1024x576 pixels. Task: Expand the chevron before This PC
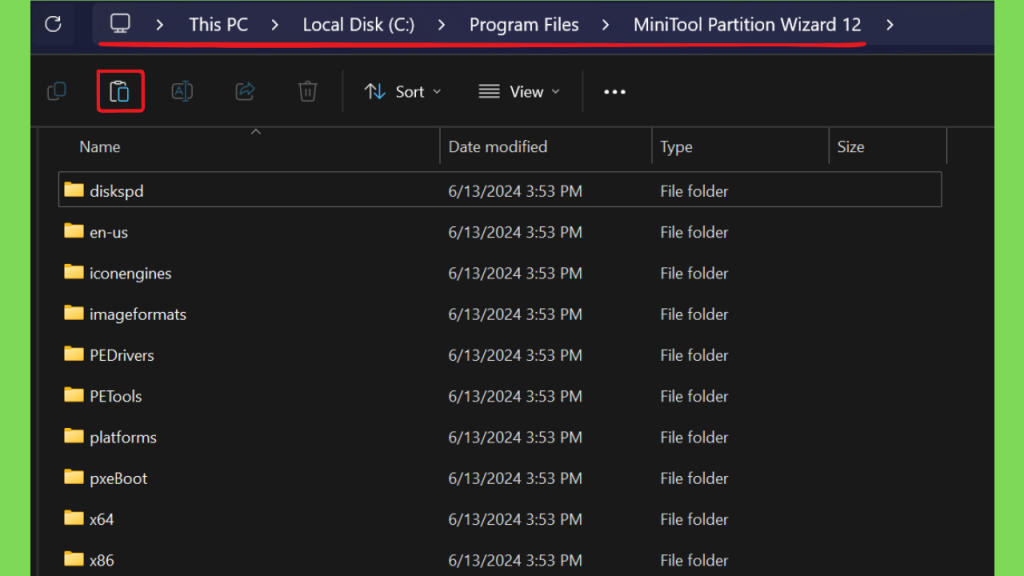click(159, 25)
